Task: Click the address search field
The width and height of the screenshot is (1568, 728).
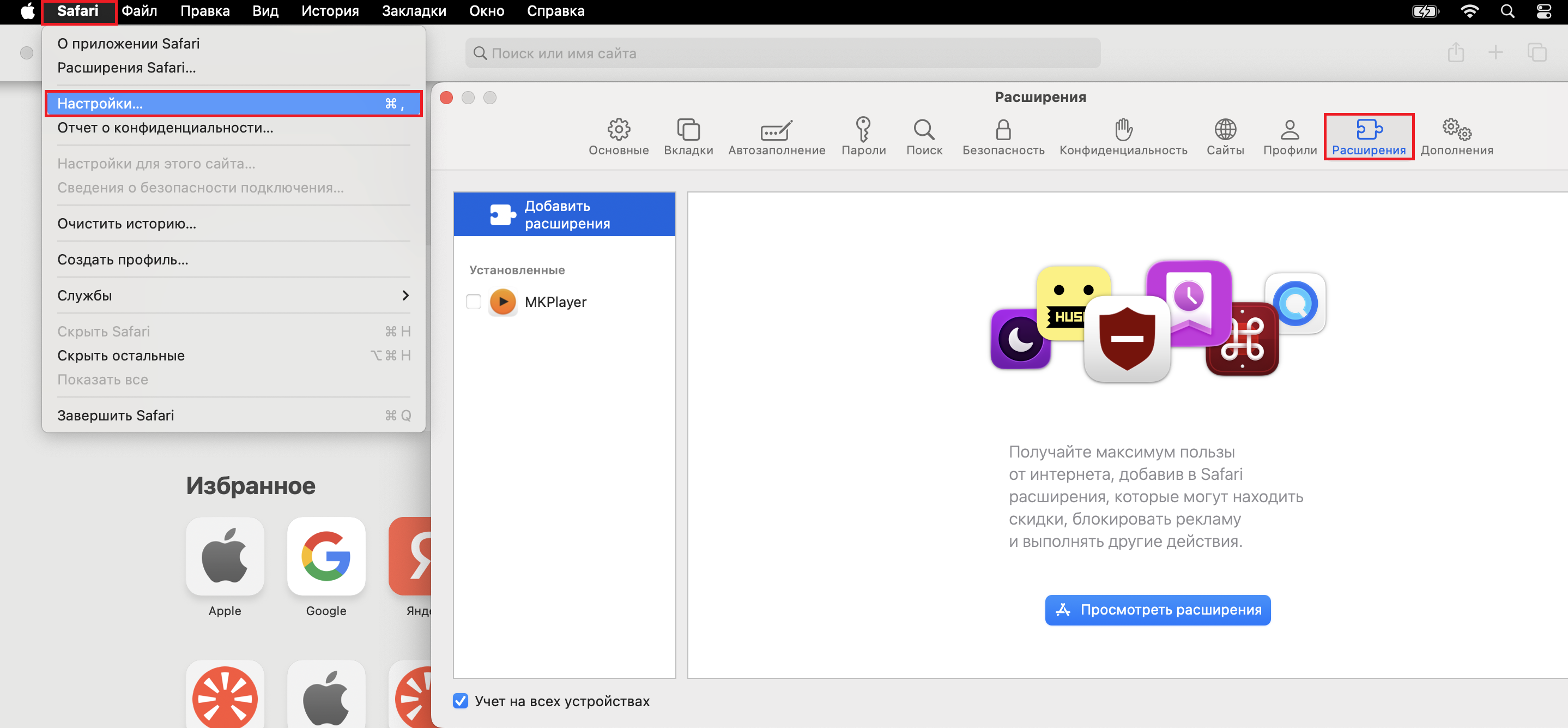Action: (x=782, y=53)
